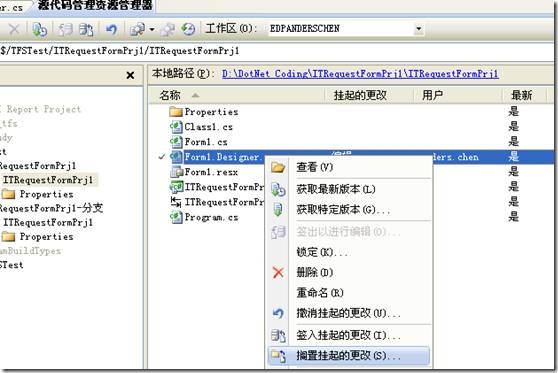Click the shelve icon beside 搁置挂起的更改

click(278, 356)
